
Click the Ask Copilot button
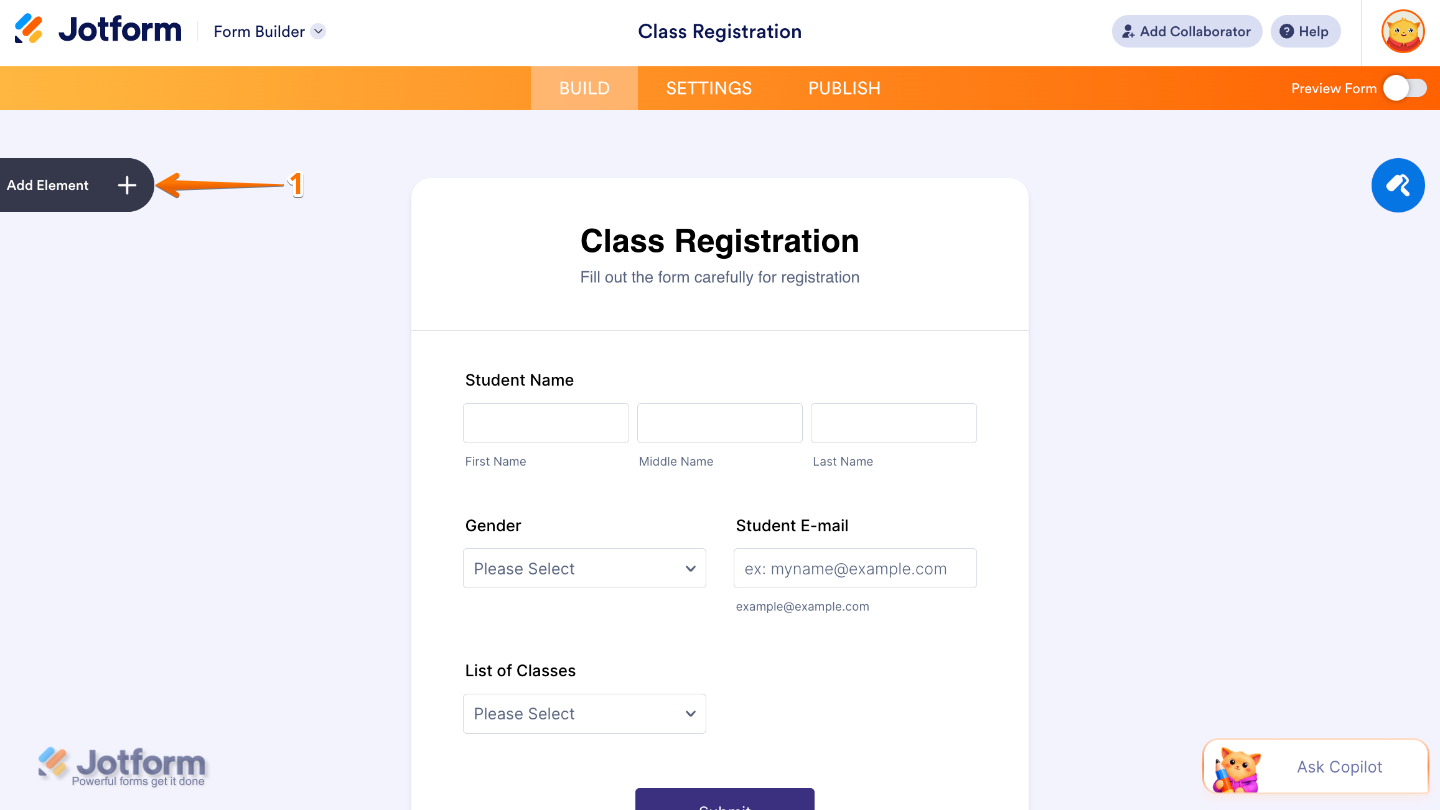click(1339, 767)
